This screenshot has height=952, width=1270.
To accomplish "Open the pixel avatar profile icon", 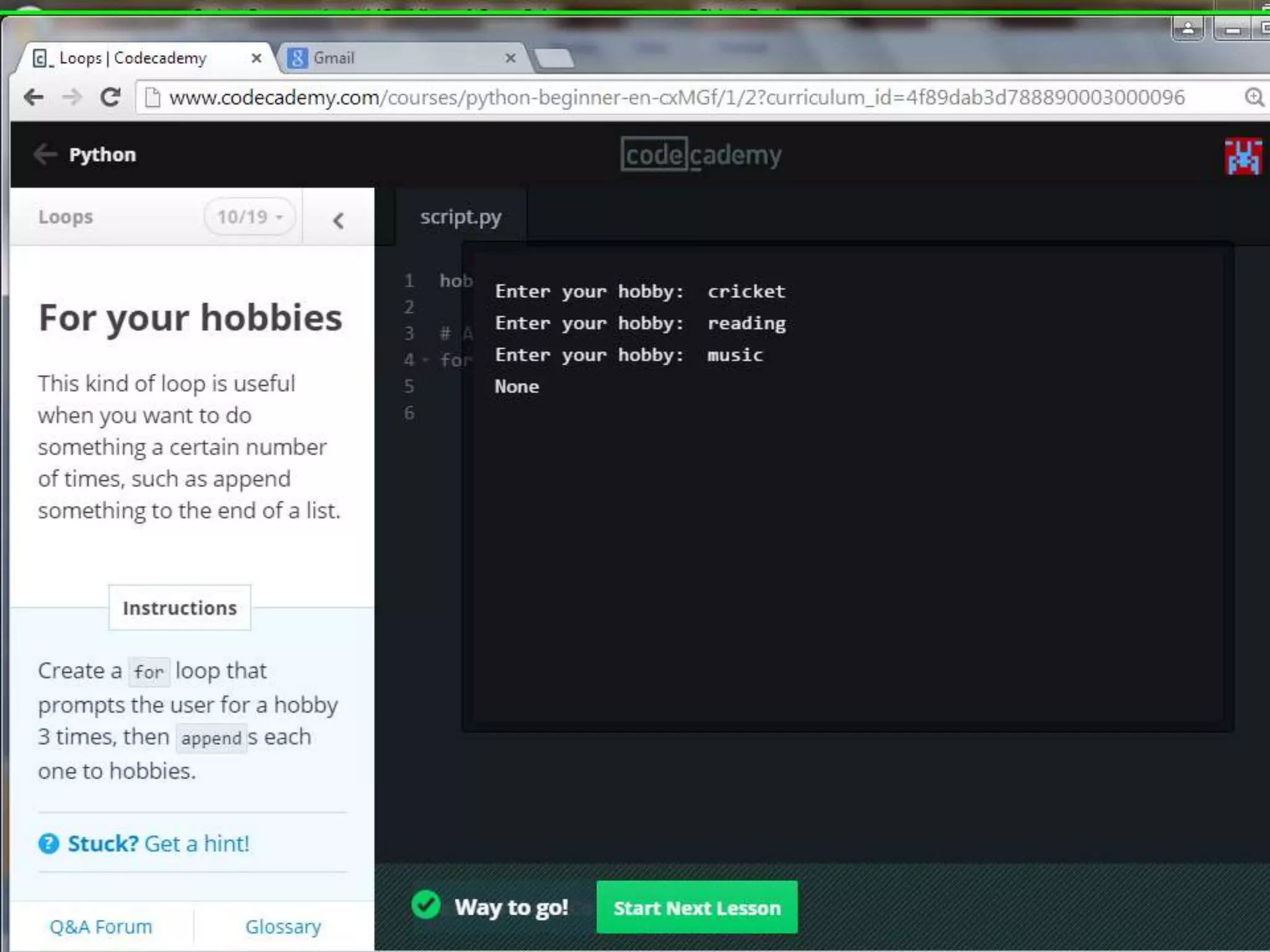I will pos(1243,156).
